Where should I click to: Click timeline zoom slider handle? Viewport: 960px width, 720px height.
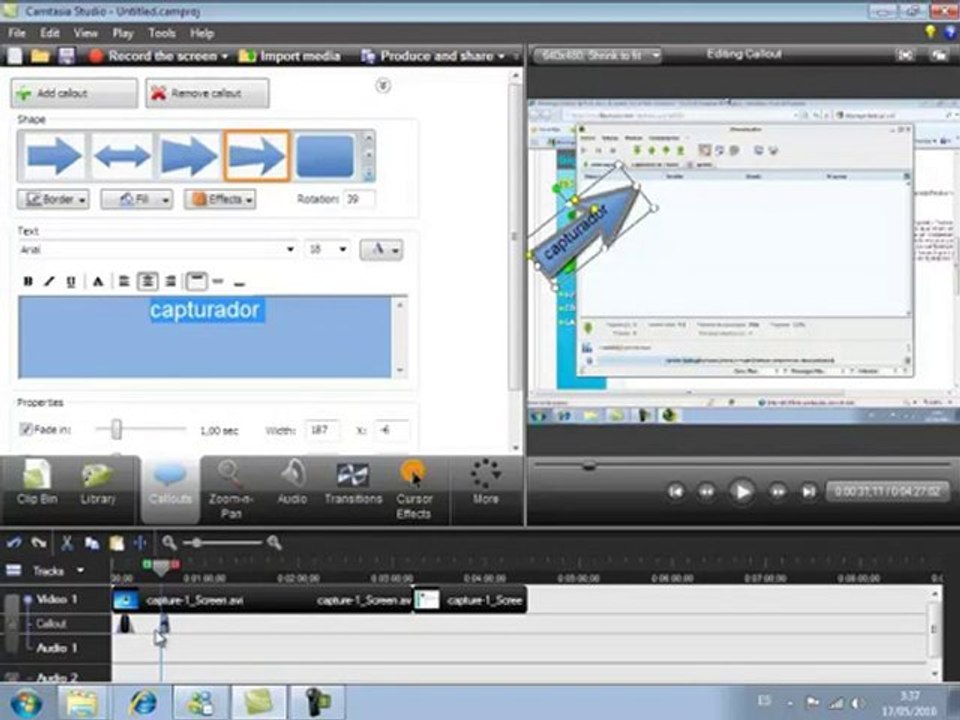[x=197, y=542]
